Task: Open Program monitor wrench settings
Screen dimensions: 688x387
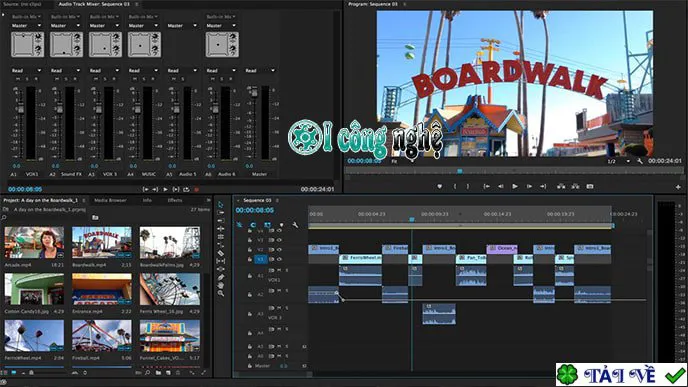Action: 640,161
